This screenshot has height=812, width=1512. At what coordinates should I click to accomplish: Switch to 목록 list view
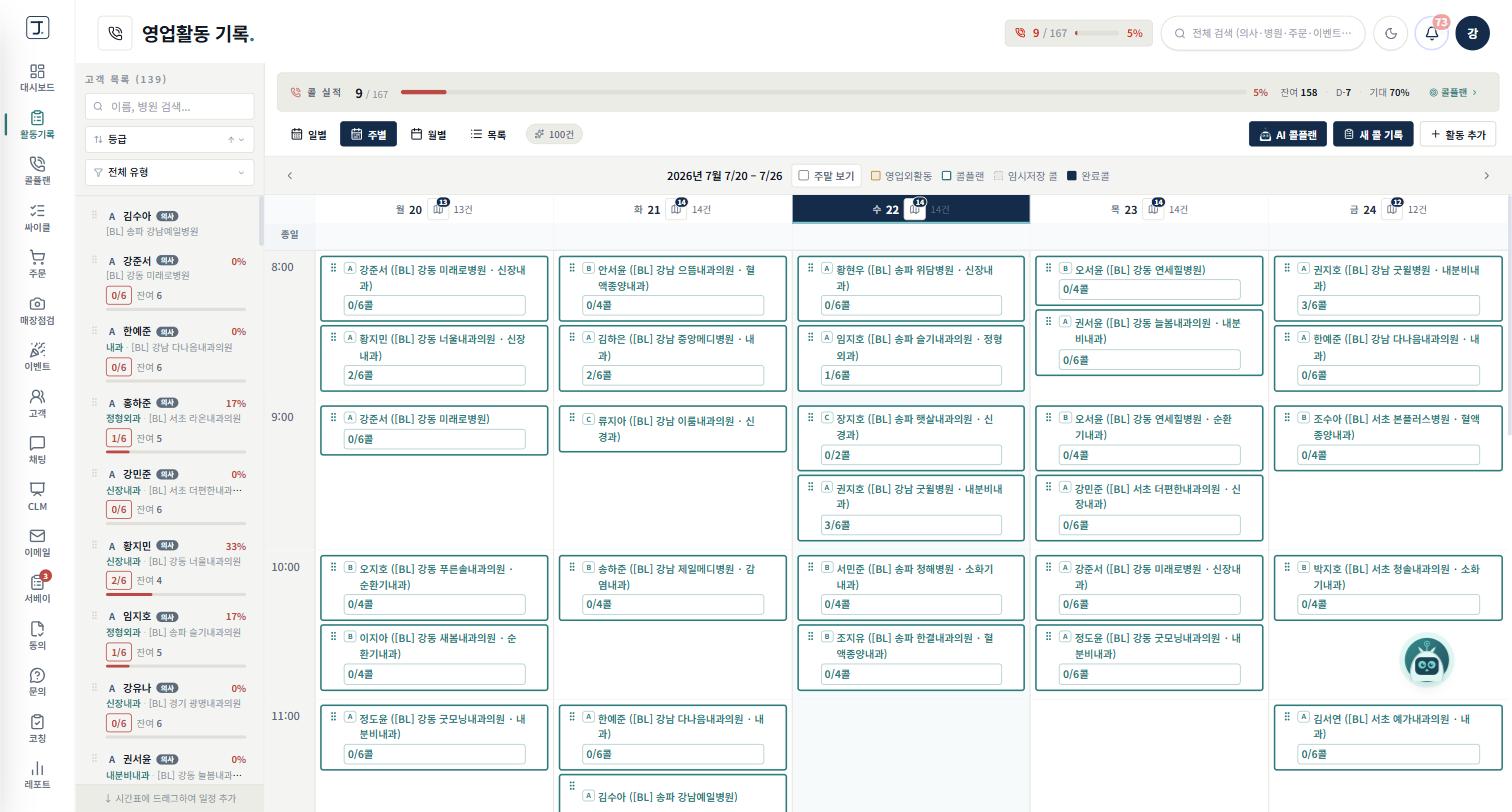click(x=488, y=134)
